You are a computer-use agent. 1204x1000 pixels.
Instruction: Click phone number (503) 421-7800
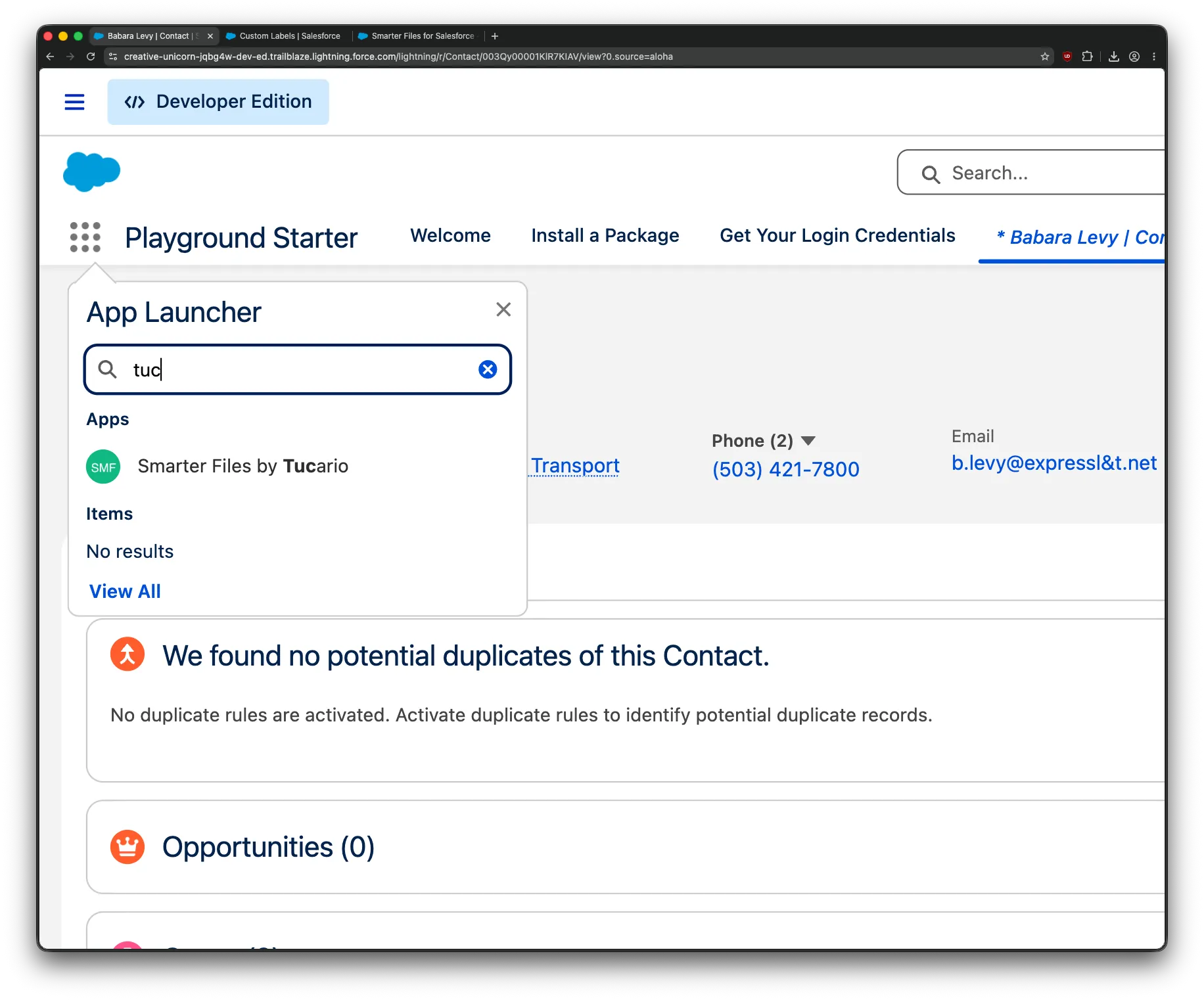click(x=785, y=469)
